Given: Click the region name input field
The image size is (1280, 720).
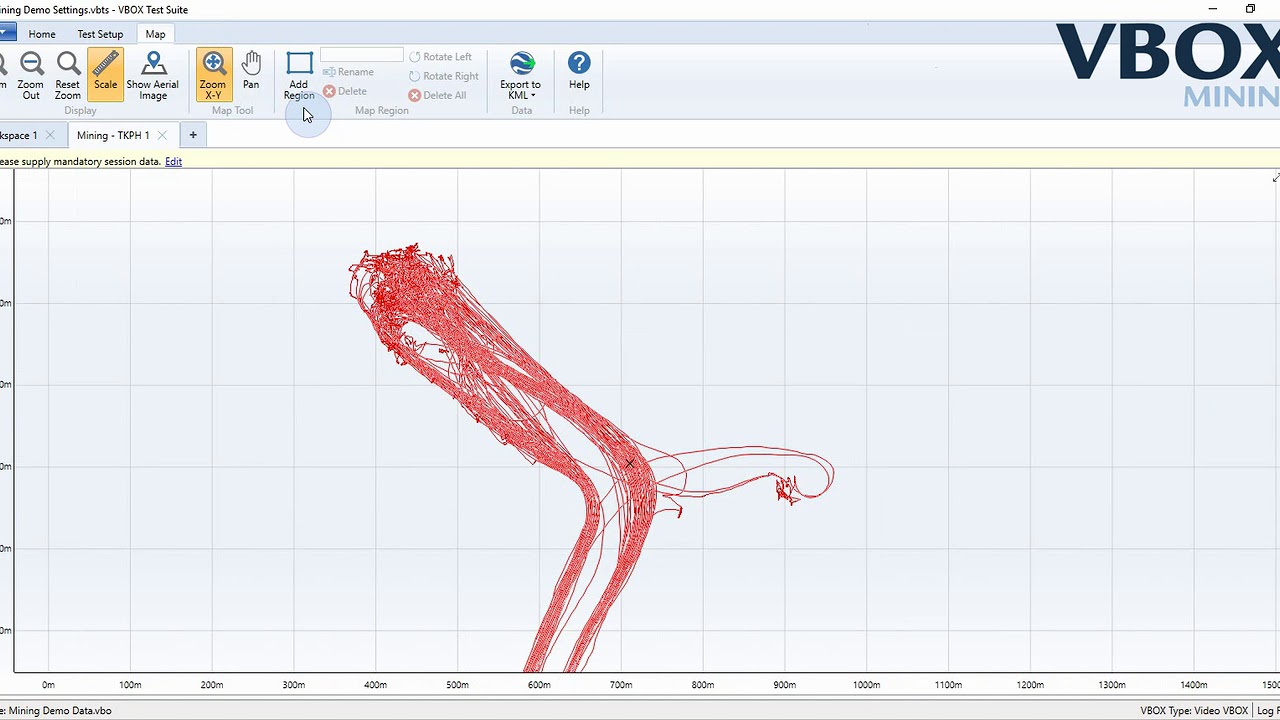Looking at the screenshot, I should pyautogui.click(x=362, y=55).
